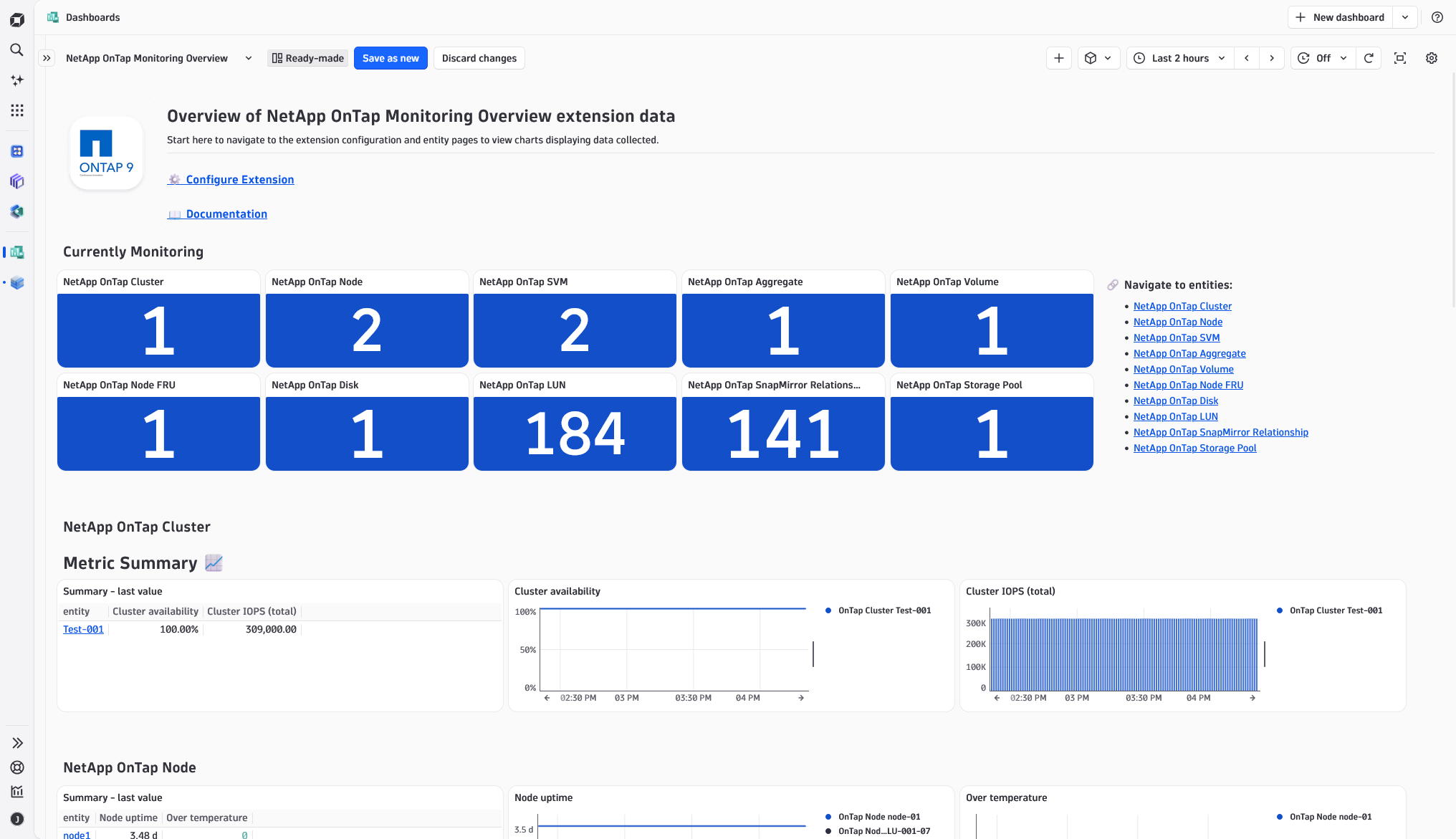Viewport: 1456px width, 839px height.
Task: Toggle OnTap Cluster Test-001 legend in IOPS chart
Action: [x=1329, y=610]
